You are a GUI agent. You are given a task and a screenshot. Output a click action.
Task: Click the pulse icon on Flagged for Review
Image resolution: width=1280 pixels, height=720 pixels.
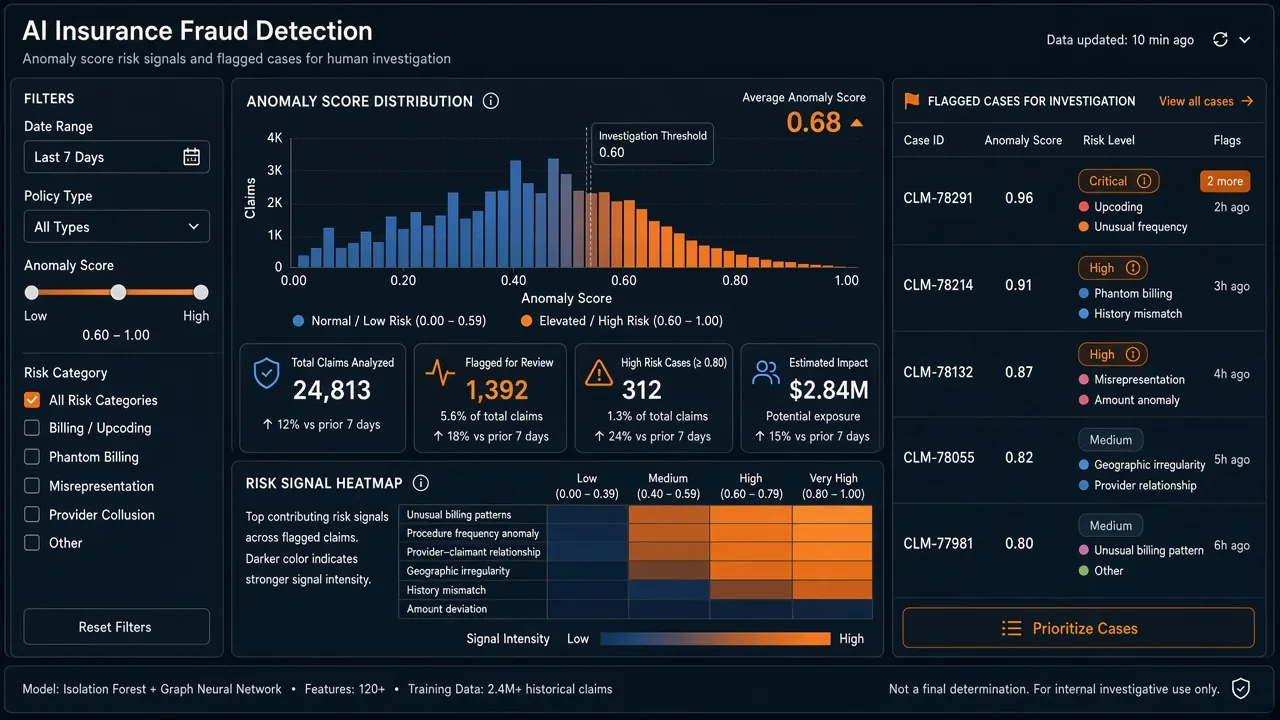pyautogui.click(x=440, y=374)
